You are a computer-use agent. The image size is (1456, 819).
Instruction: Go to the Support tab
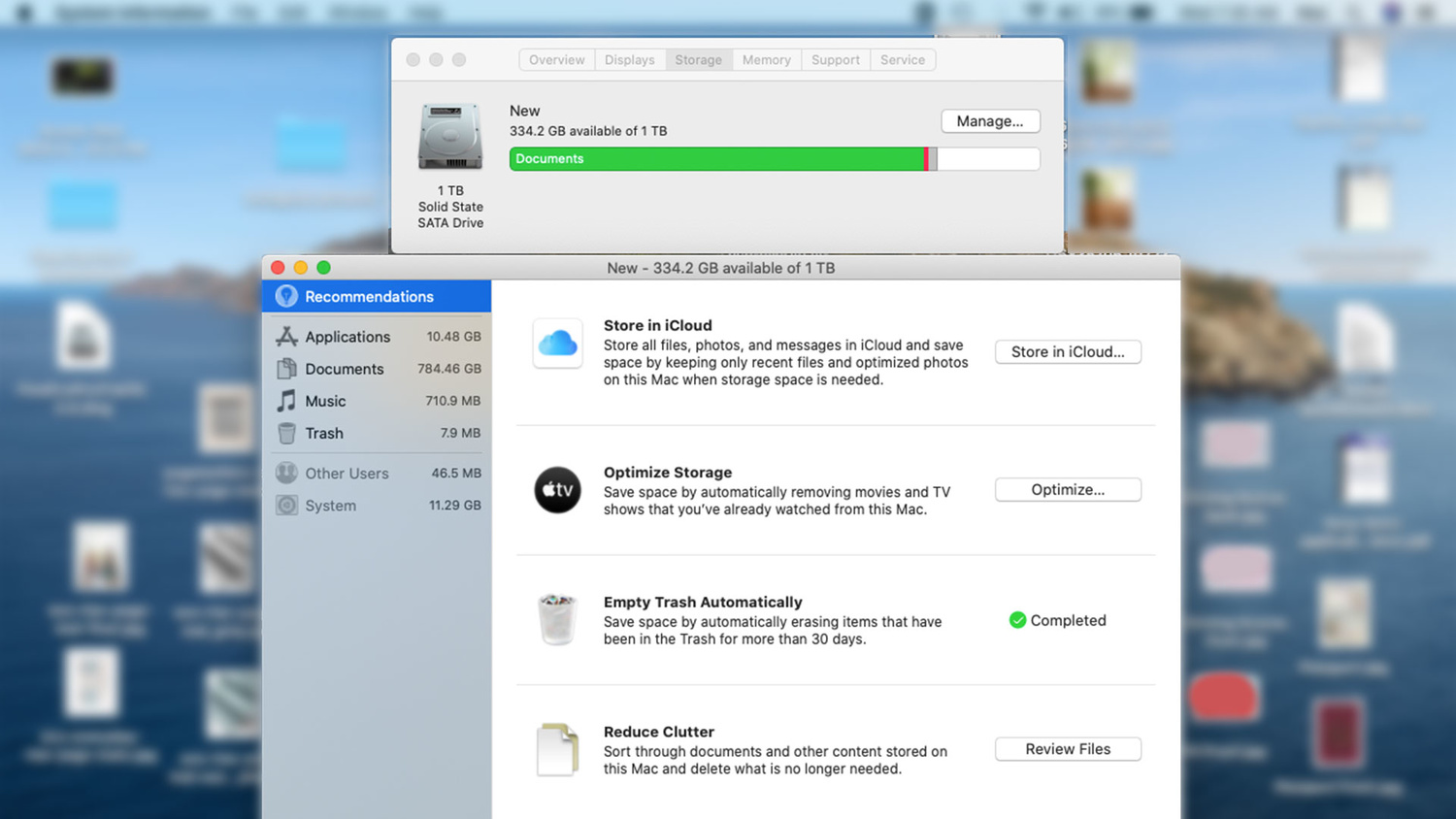pyautogui.click(x=835, y=60)
